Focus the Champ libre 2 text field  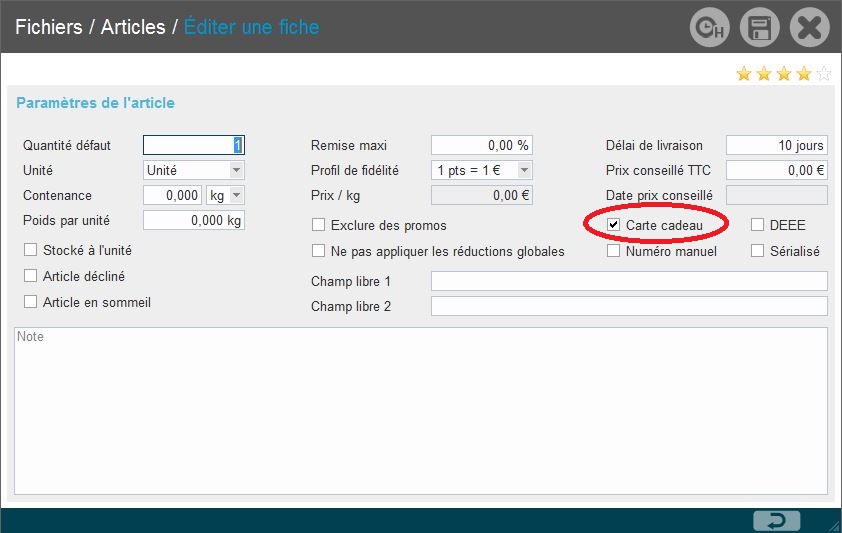point(629,306)
